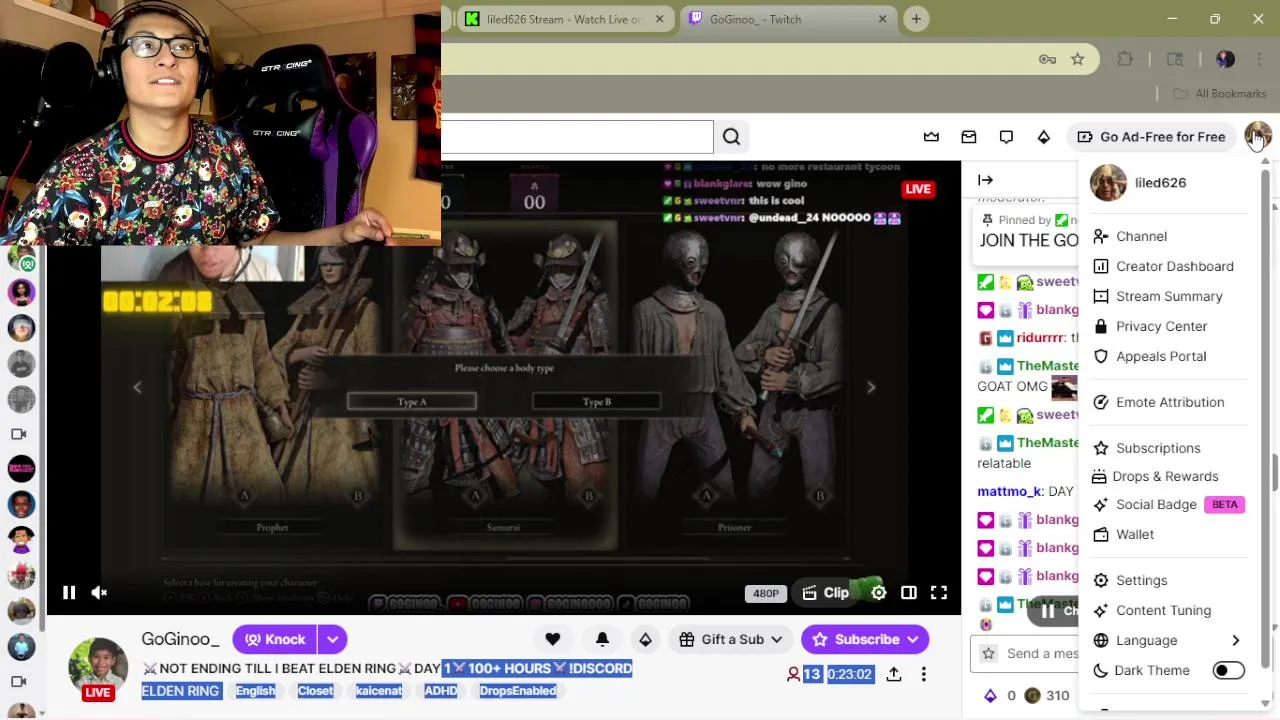Follow channel with the heart icon
The height and width of the screenshot is (720, 1280).
click(552, 639)
